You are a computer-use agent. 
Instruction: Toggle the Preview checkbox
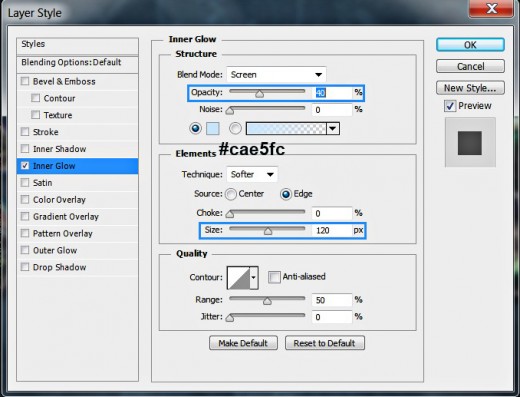pyautogui.click(x=450, y=106)
